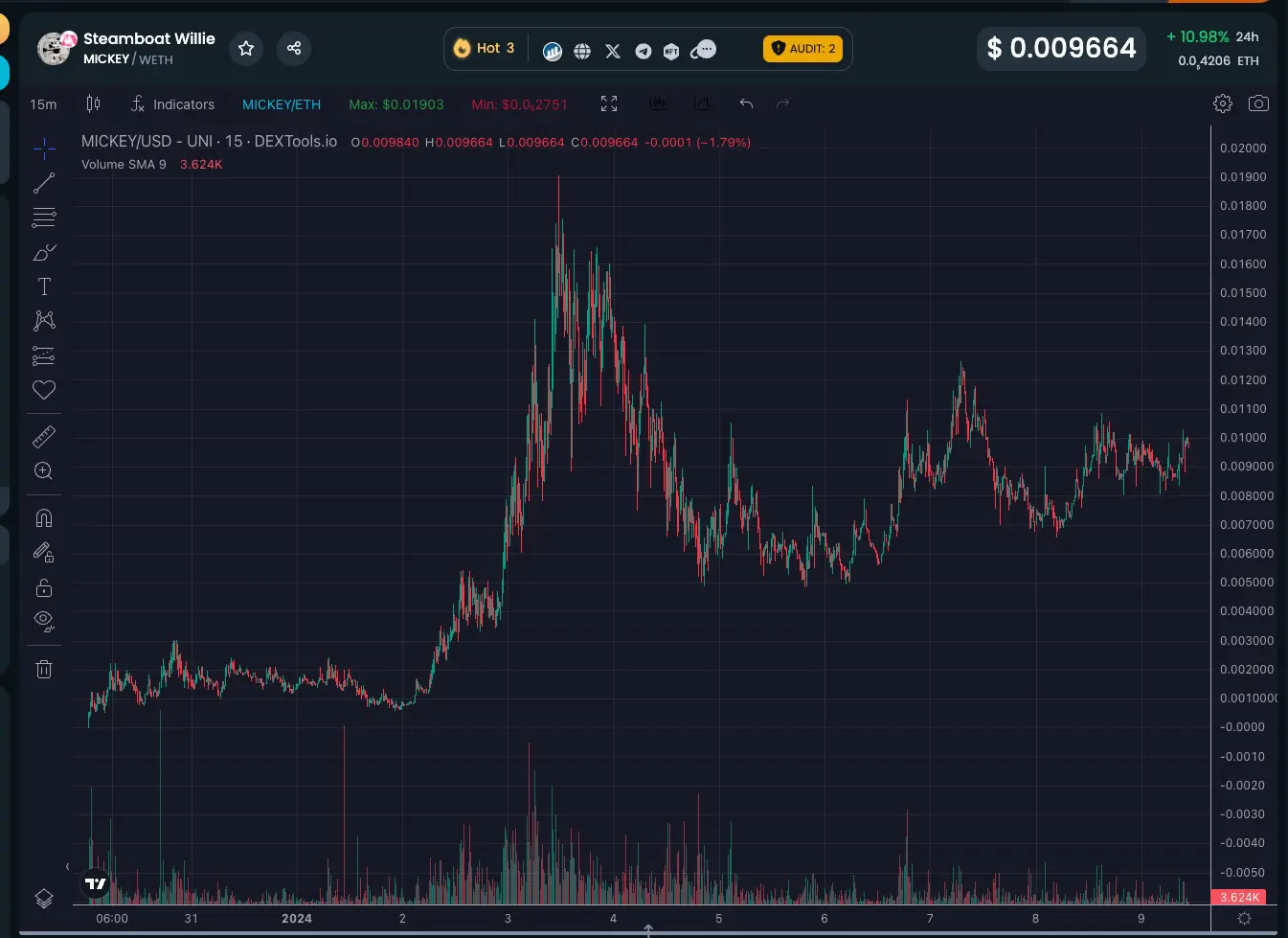Click the 0.01000 price axis label
Image resolution: width=1288 pixels, height=938 pixels.
pos(1243,438)
